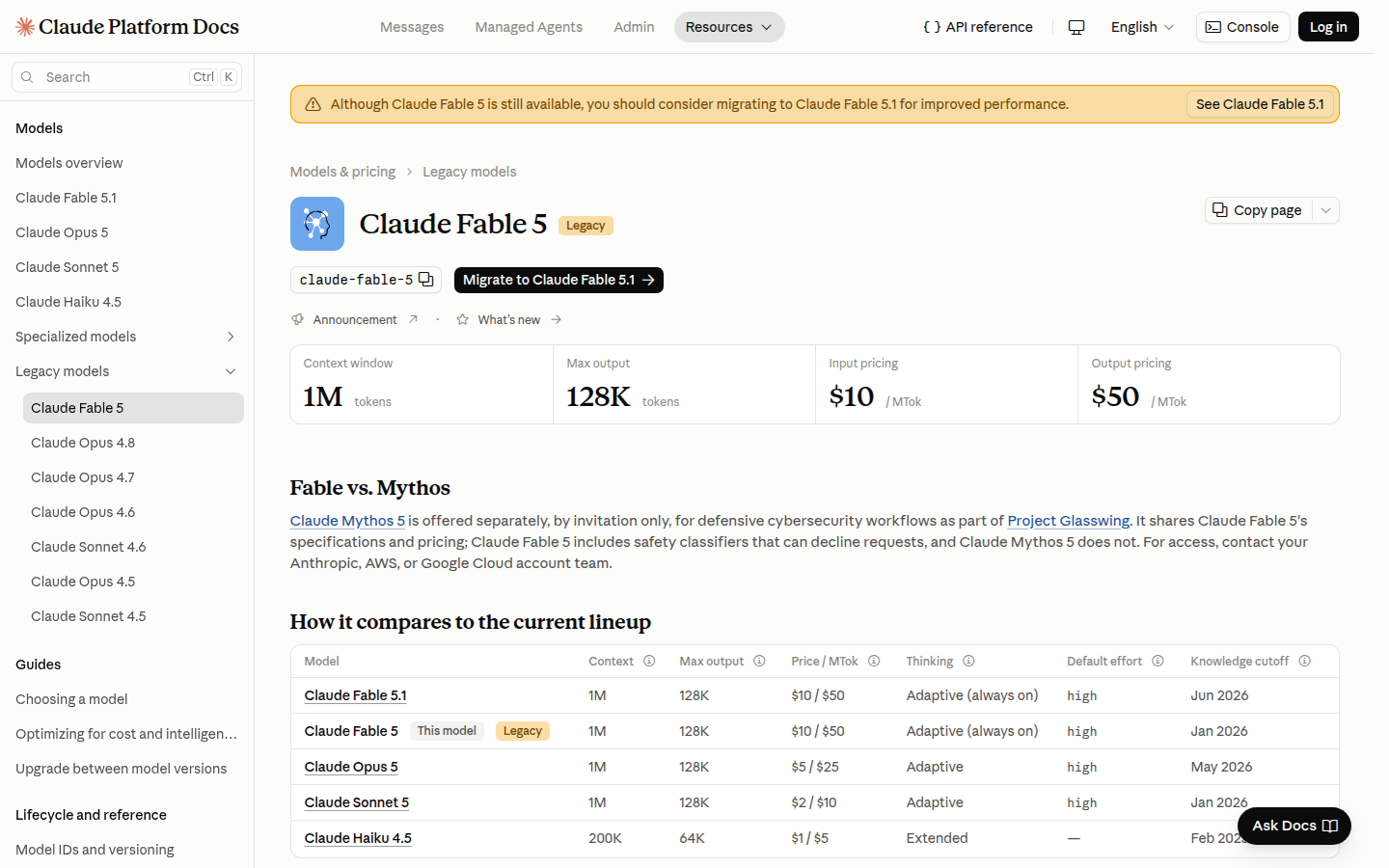Go to Models & pricing breadcrumb

[x=342, y=172]
